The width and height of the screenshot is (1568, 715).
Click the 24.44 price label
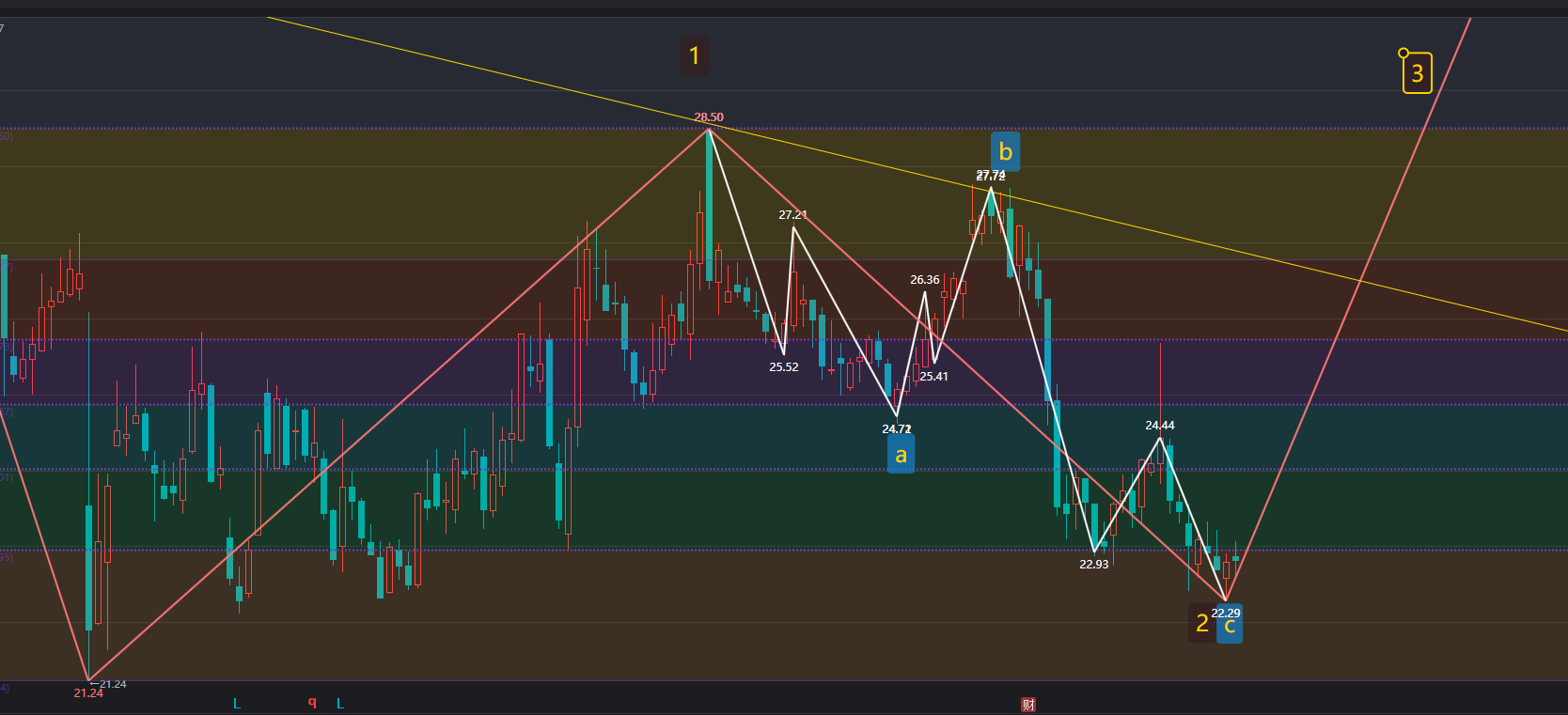[1160, 426]
